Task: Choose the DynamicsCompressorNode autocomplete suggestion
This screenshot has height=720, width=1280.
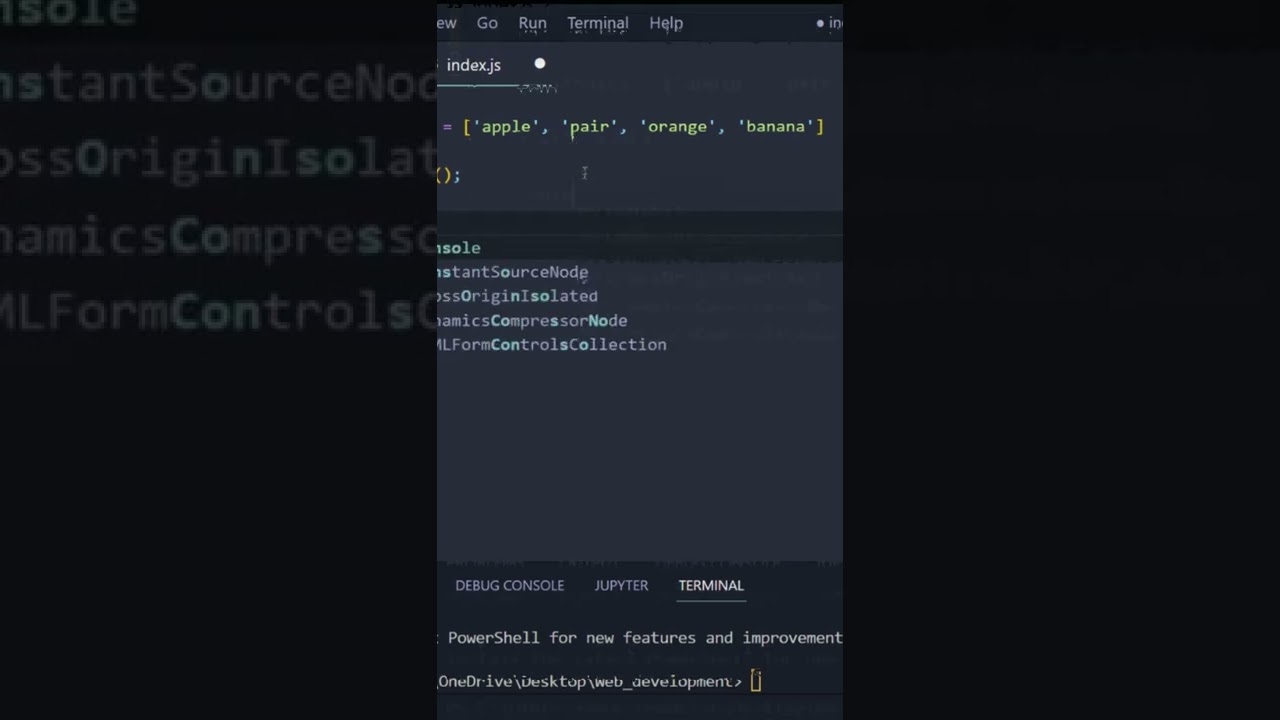Action: click(x=640, y=320)
